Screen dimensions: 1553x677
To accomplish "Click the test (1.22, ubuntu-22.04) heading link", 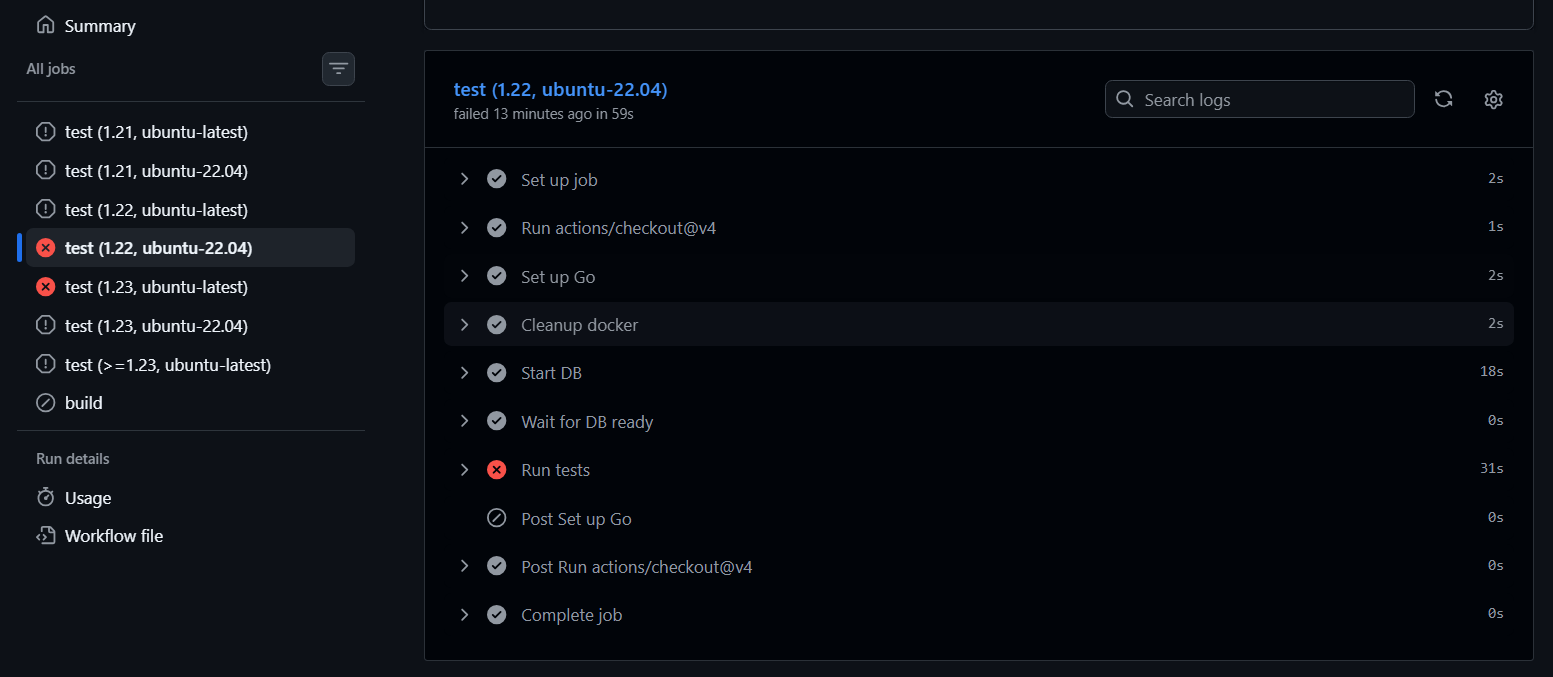I will pos(560,90).
